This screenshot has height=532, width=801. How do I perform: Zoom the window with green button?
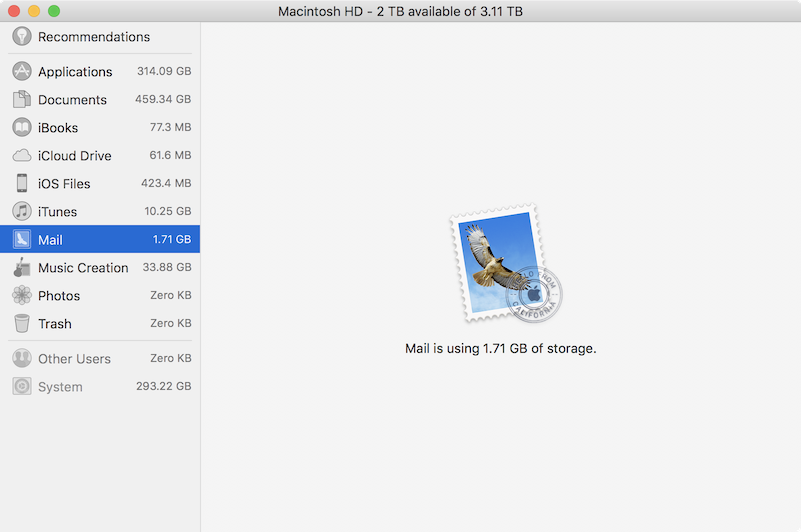pos(54,11)
